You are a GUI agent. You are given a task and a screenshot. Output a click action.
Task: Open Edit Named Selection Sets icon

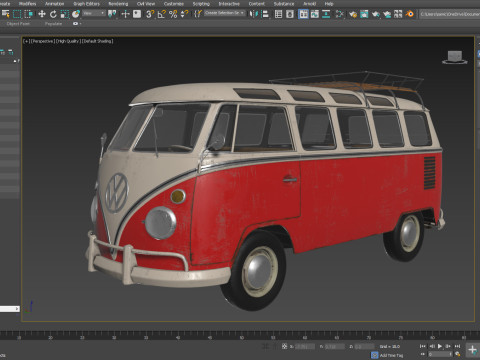198,14
